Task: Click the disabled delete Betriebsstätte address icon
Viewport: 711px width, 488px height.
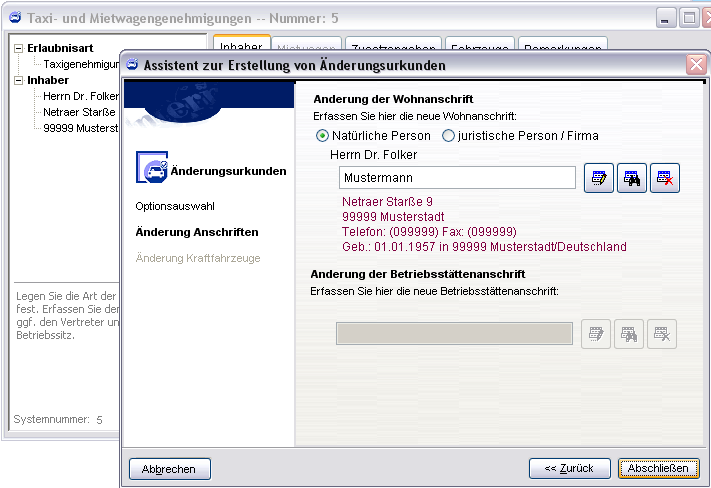Action: click(x=662, y=334)
